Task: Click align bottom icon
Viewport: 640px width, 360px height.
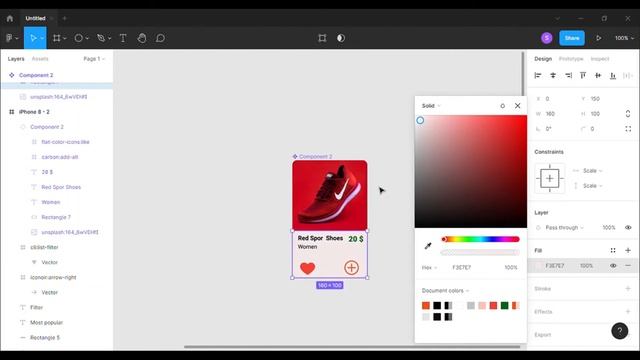Action: pyautogui.click(x=613, y=75)
